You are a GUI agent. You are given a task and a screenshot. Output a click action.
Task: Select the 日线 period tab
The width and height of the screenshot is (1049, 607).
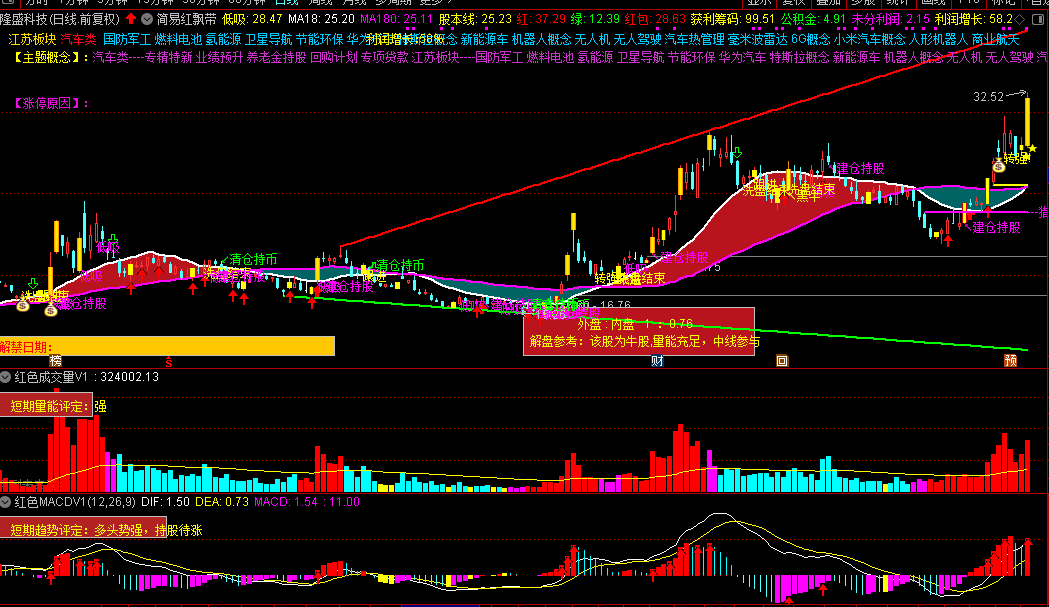tap(286, 3)
